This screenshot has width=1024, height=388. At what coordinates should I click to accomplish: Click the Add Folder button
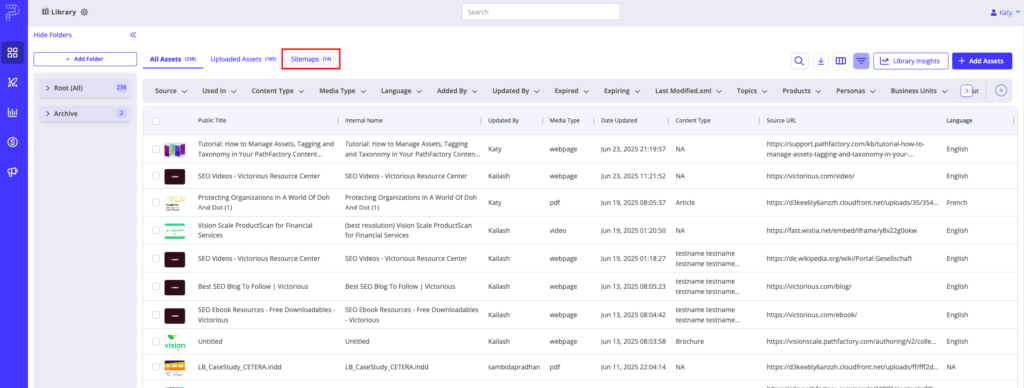[85, 59]
